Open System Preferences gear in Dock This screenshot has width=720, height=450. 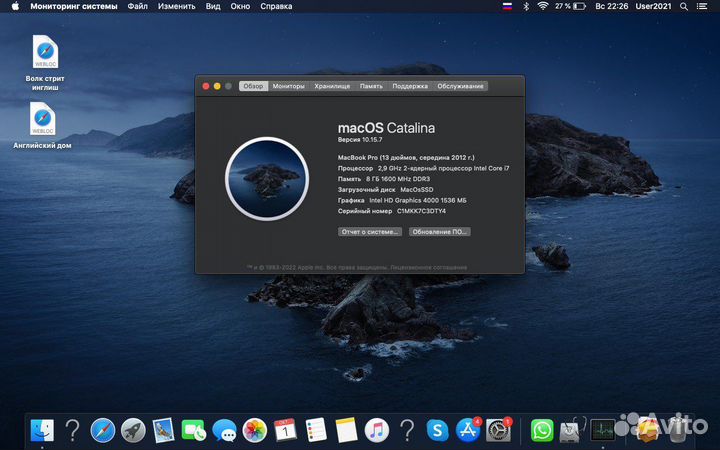(499, 430)
